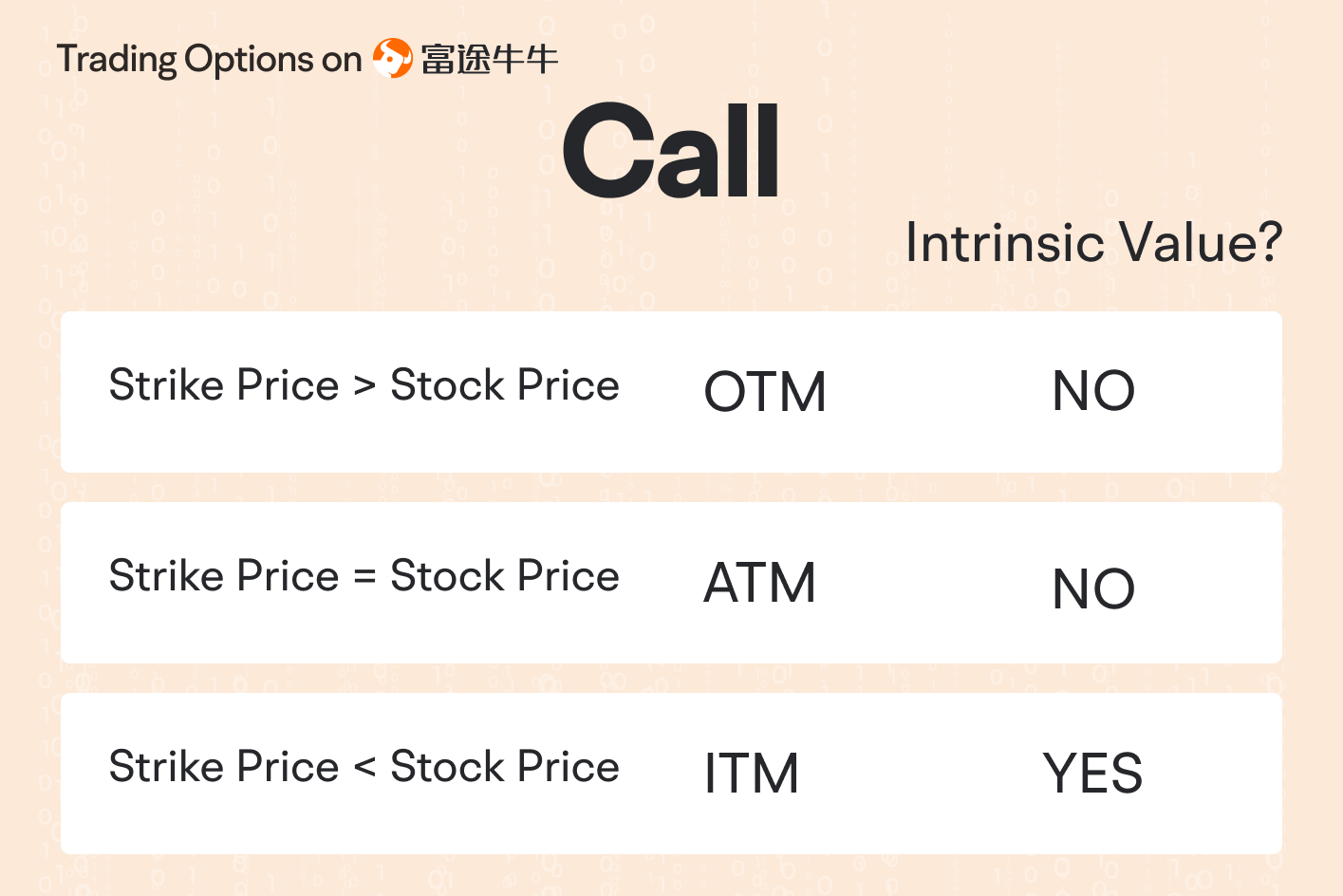Click "Stock Price" in the ATM row
Screen dimensions: 1343x896
click(x=505, y=576)
